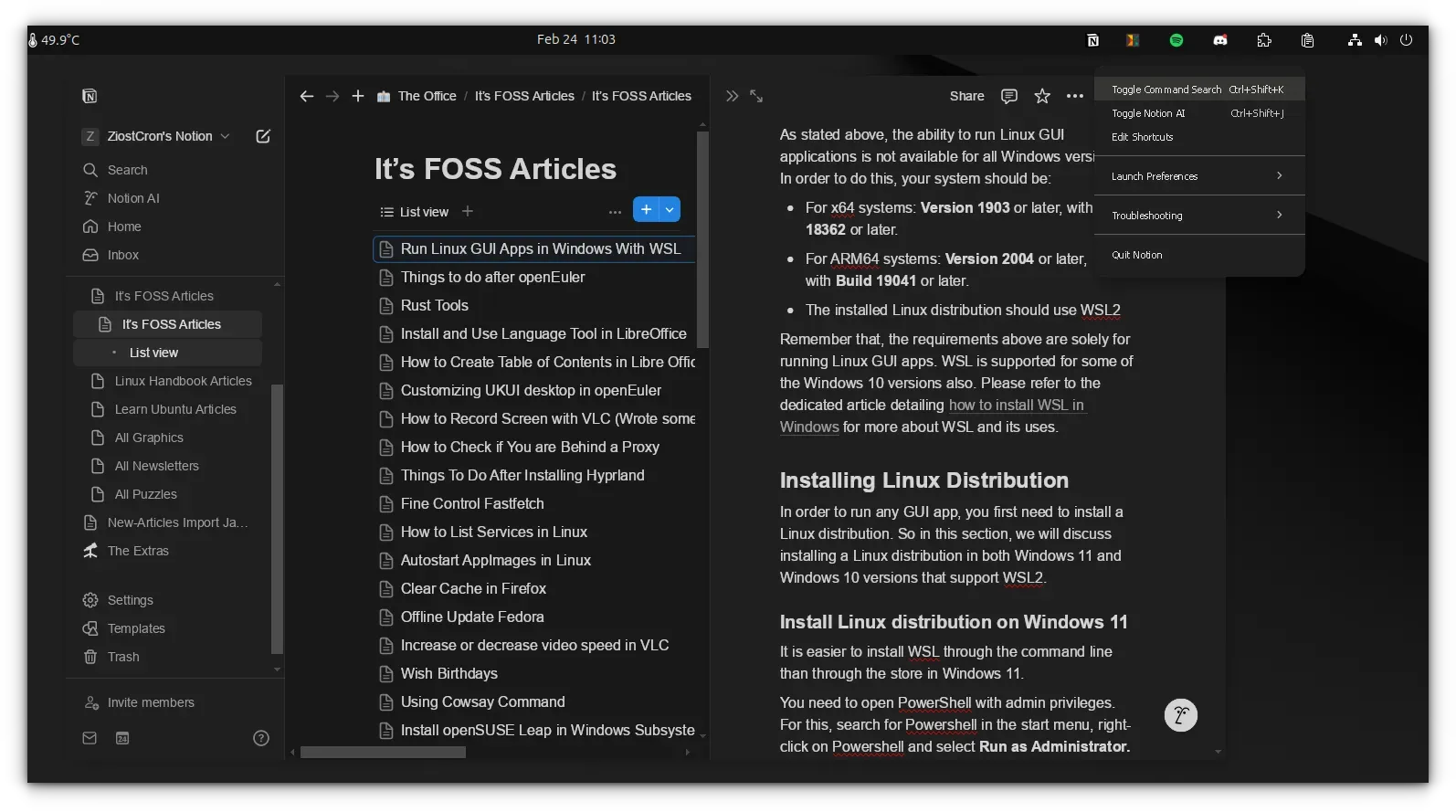This screenshot has width=1456, height=812.
Task: Open All Puzzles page in sidebar
Action: coord(146,494)
